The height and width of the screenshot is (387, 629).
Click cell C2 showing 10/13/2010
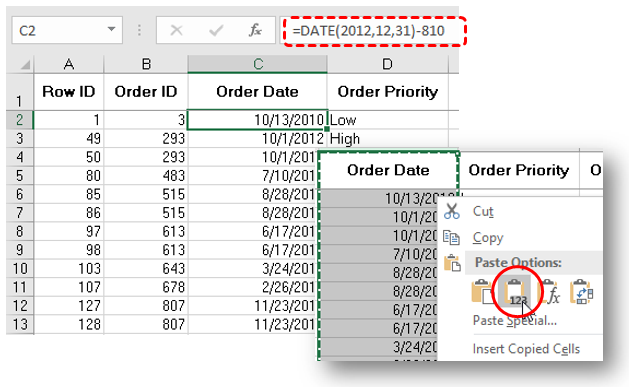coord(258,120)
